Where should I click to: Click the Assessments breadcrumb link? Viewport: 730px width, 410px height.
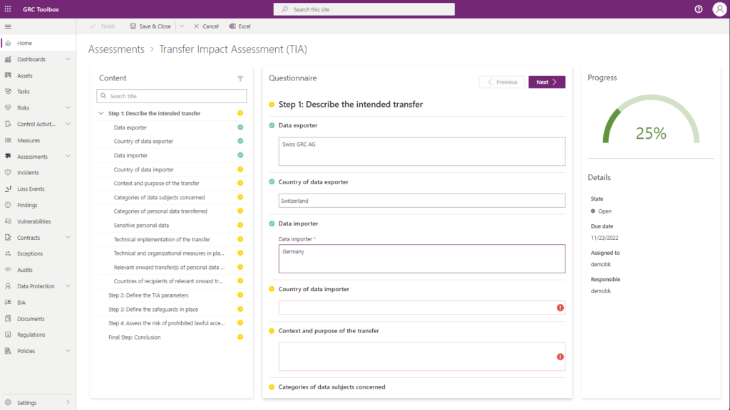tap(116, 49)
